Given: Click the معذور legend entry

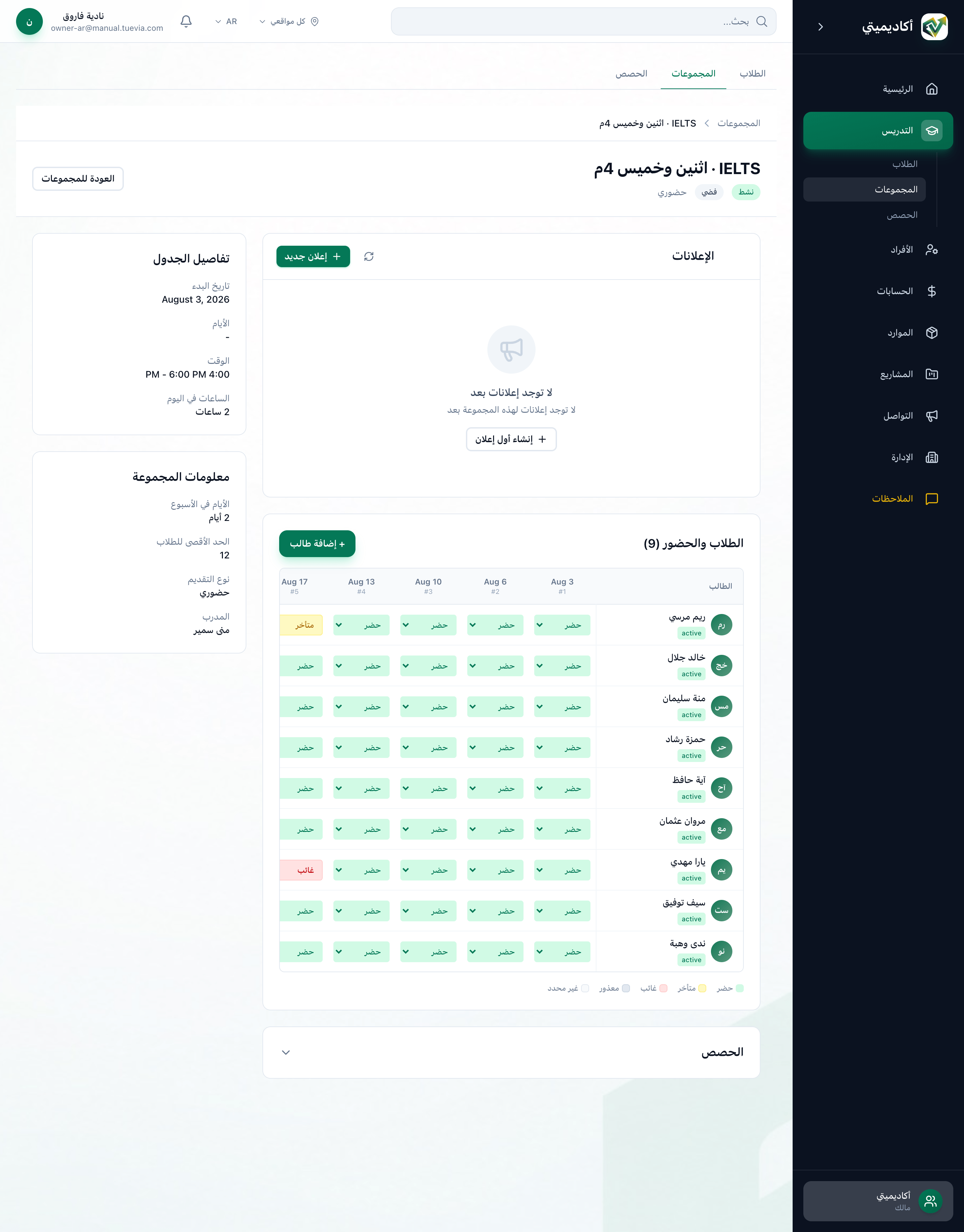Looking at the screenshot, I should pyautogui.click(x=615, y=988).
